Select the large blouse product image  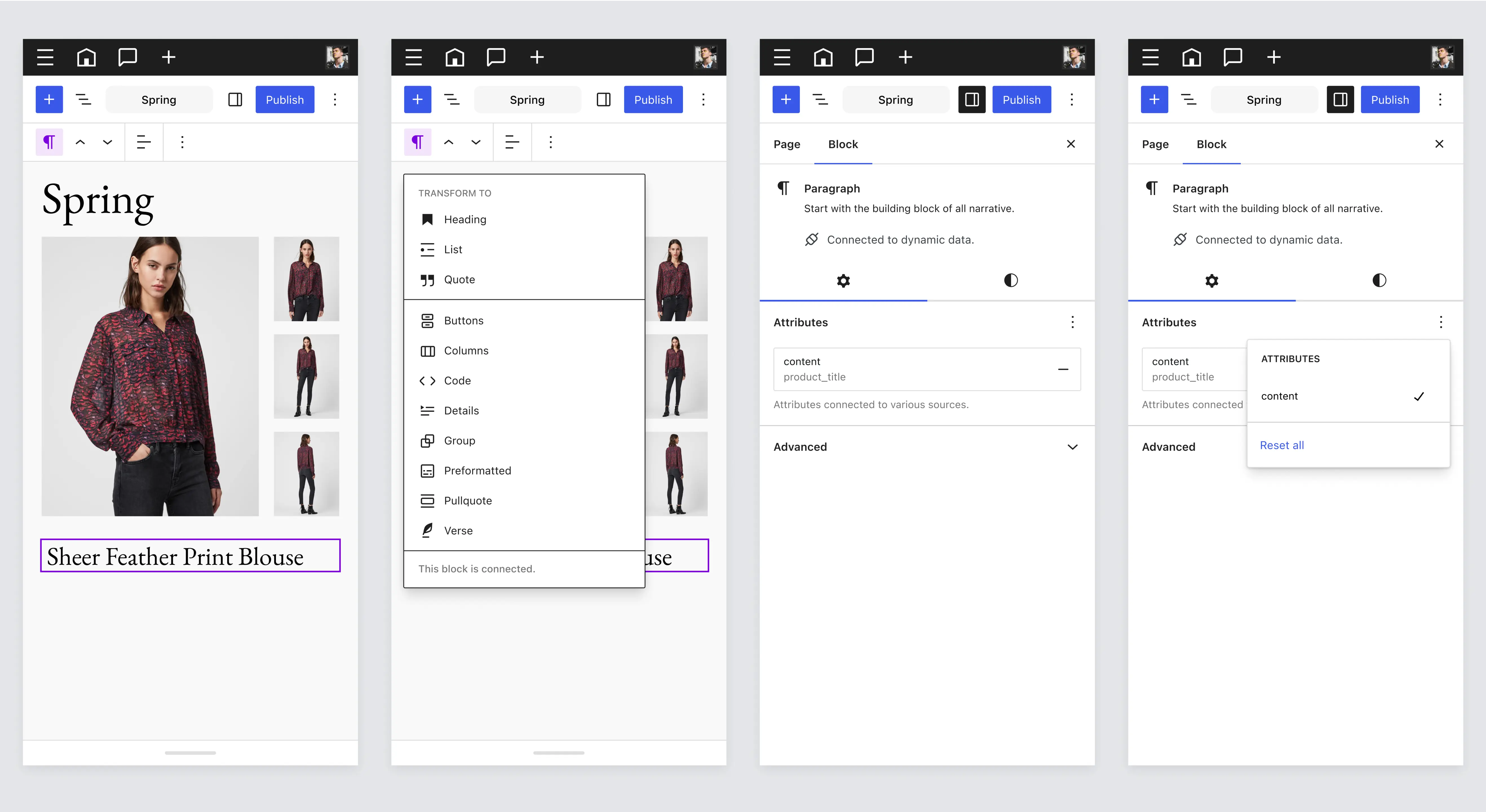150,376
